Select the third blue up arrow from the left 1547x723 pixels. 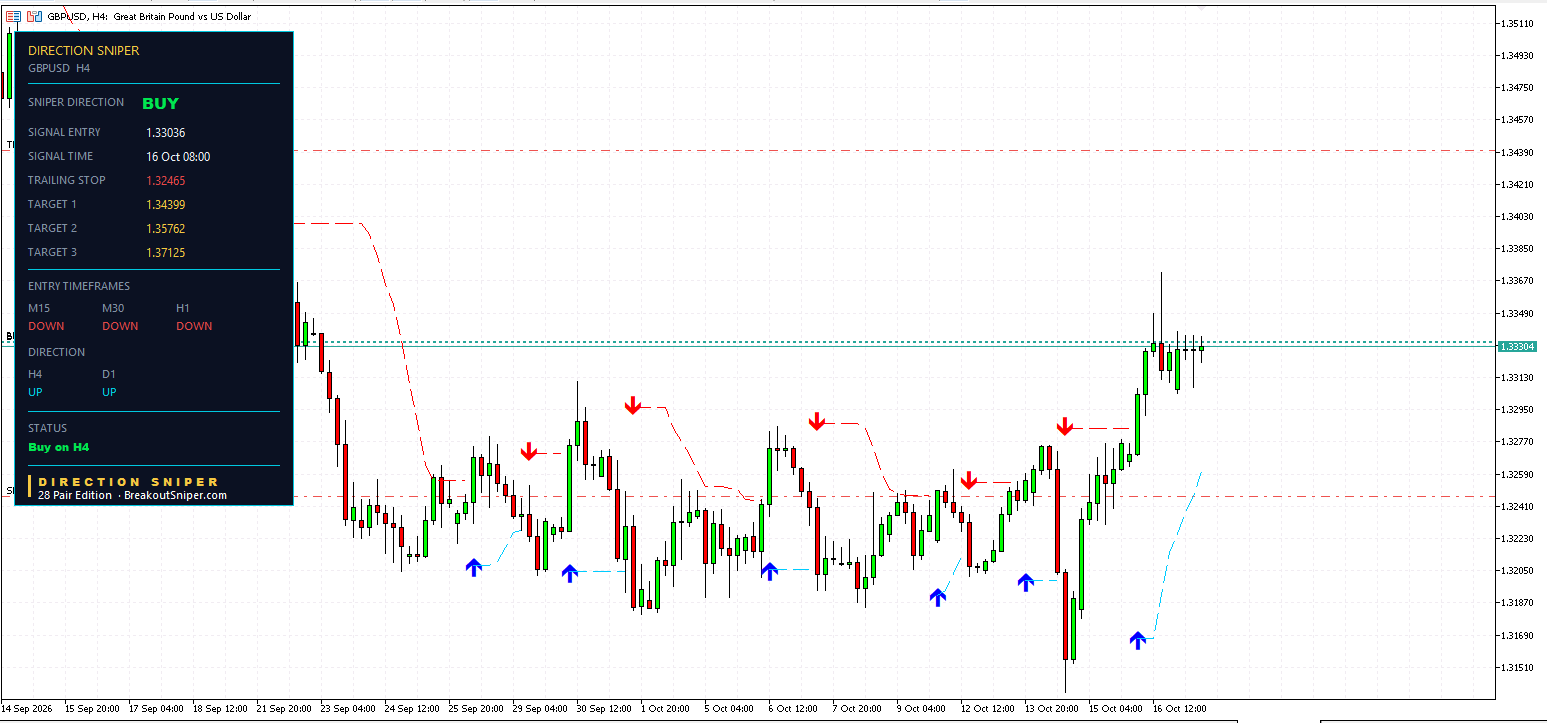coord(769,571)
